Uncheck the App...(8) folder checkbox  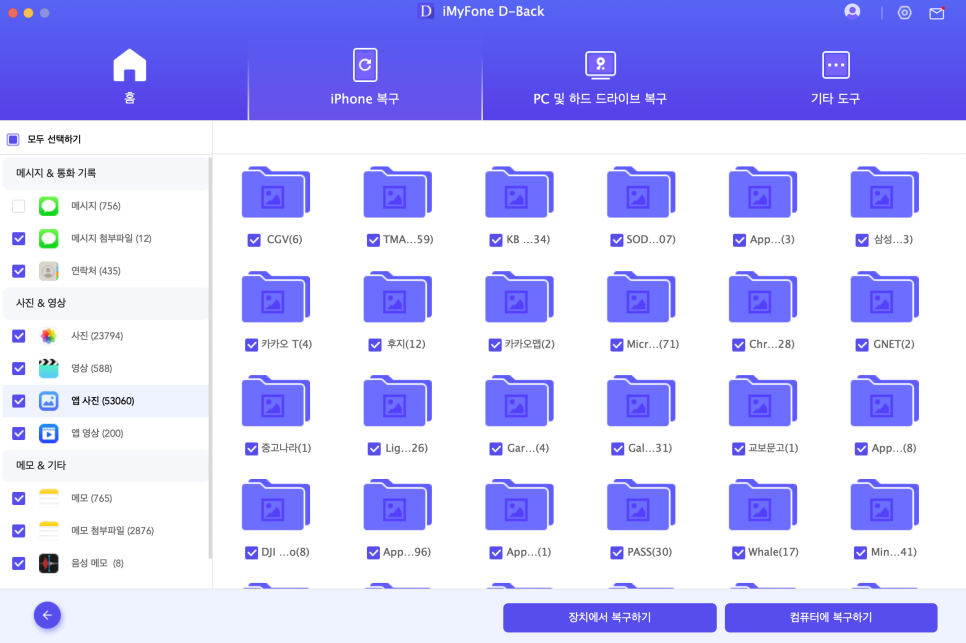coord(861,449)
